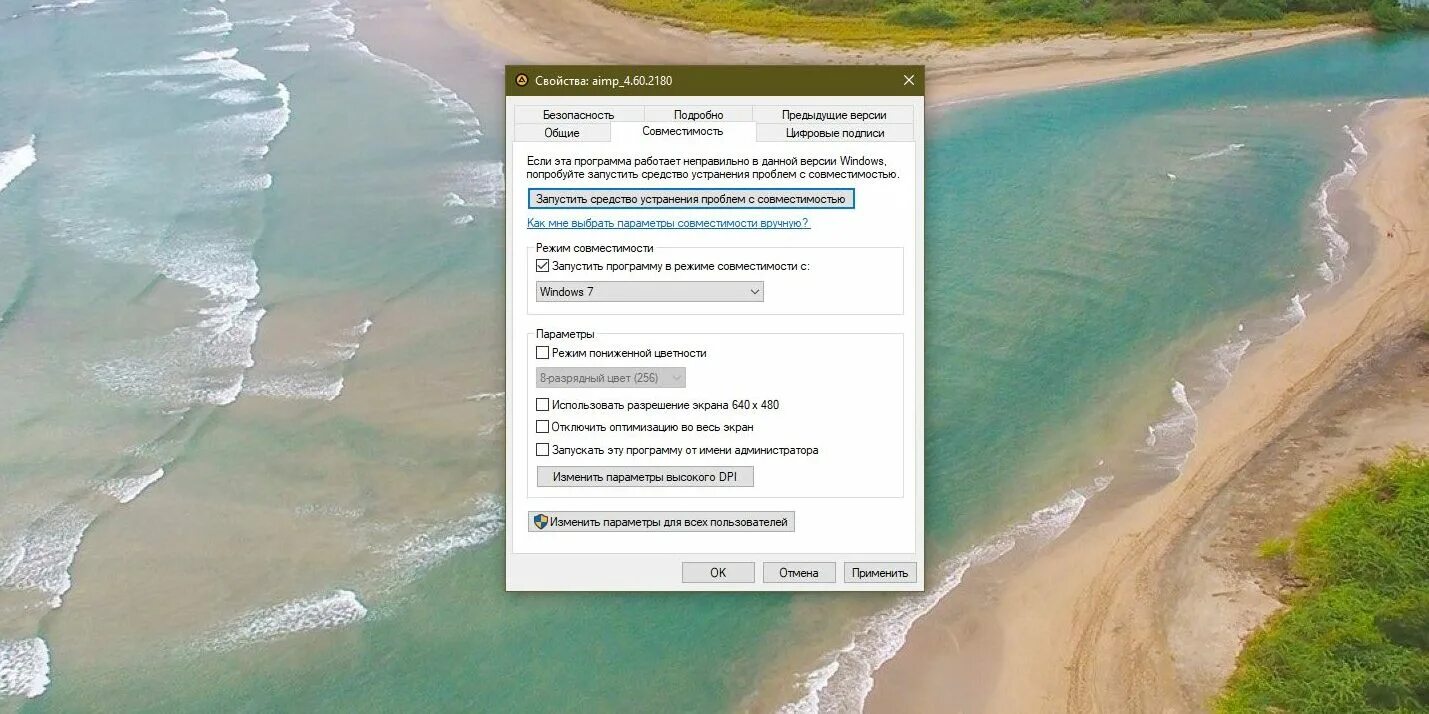1429x714 pixels.
Task: Run the compatibility troubleshooter
Action: (691, 198)
